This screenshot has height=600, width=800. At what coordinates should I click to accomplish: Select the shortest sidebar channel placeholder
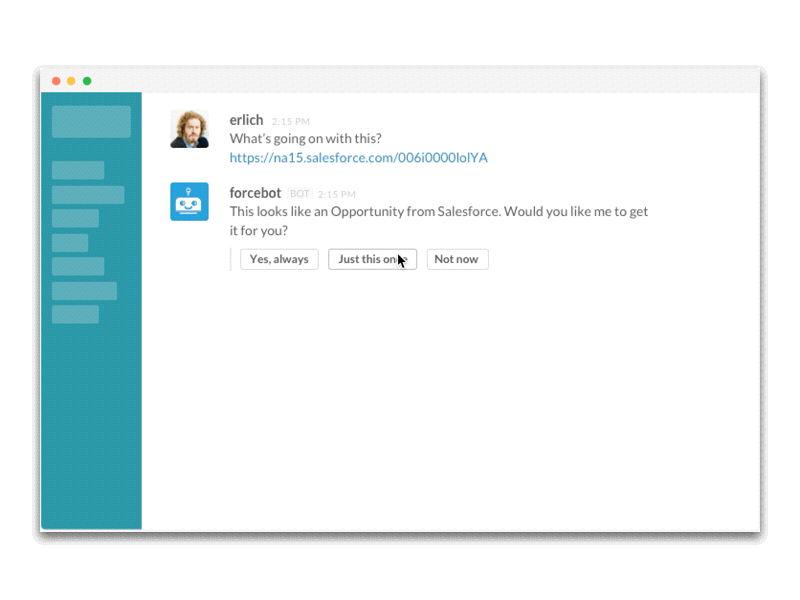pos(70,243)
